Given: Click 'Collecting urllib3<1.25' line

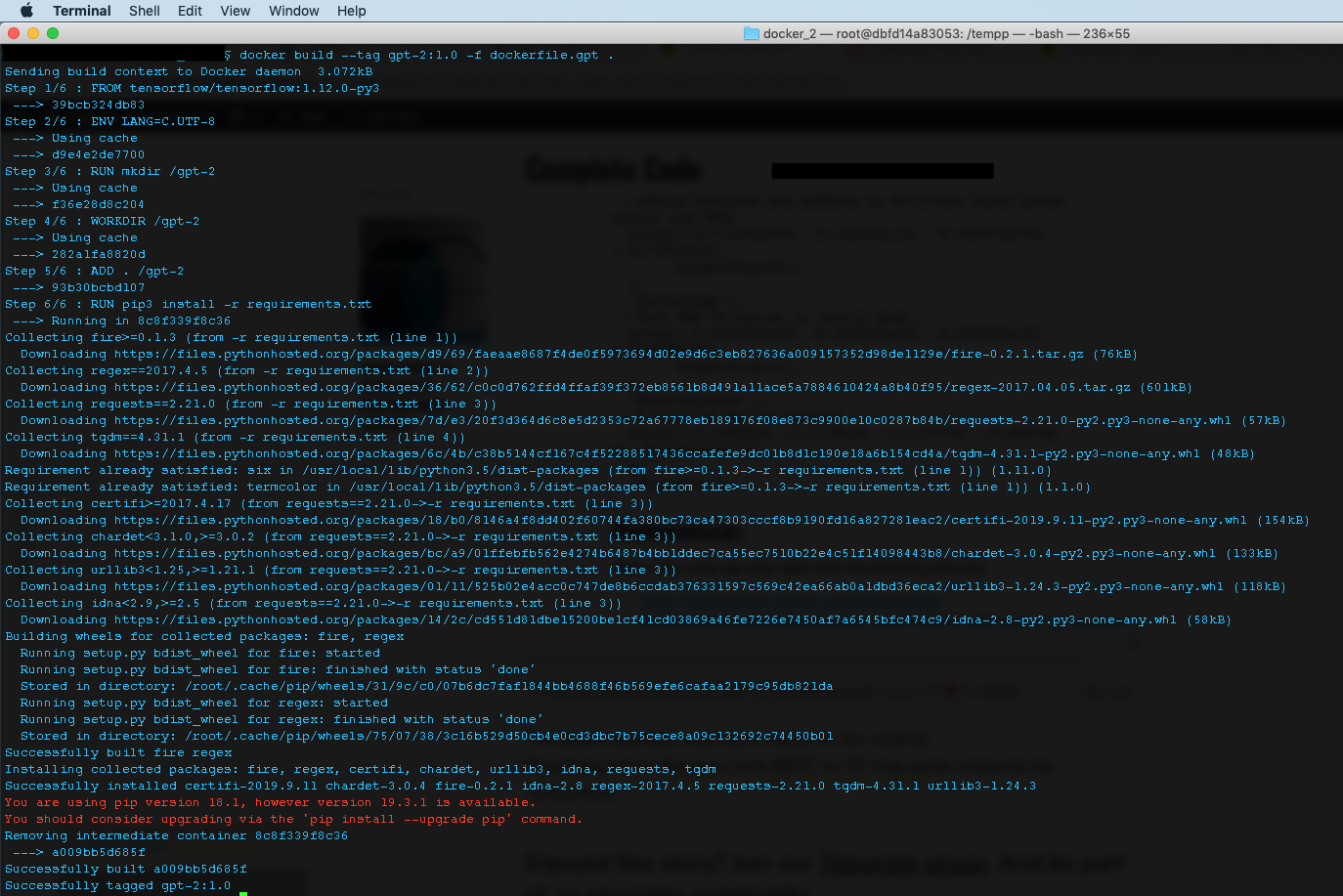Looking at the screenshot, I should coord(340,570).
